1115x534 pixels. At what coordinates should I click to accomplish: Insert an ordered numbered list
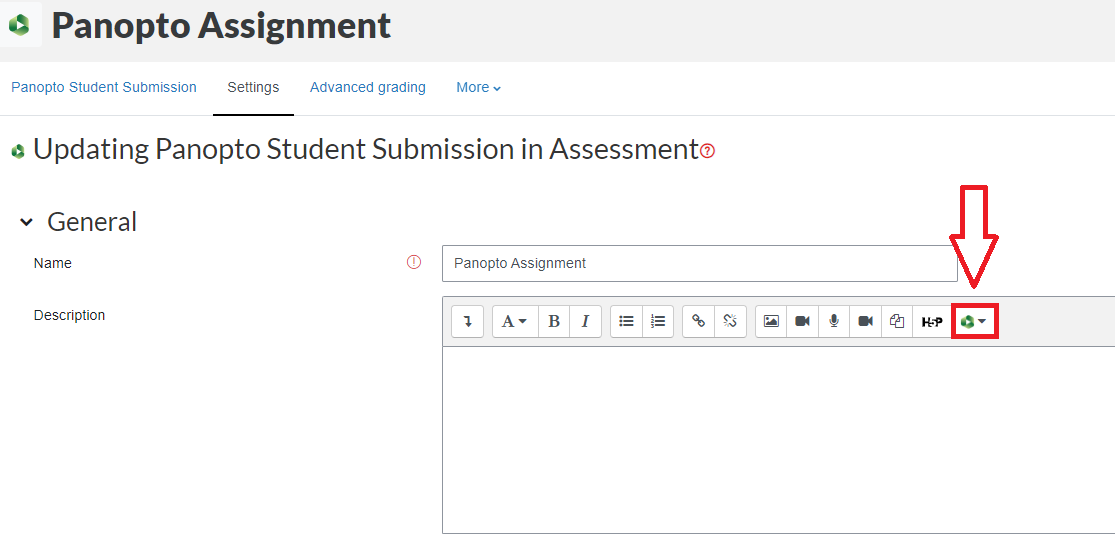point(658,321)
